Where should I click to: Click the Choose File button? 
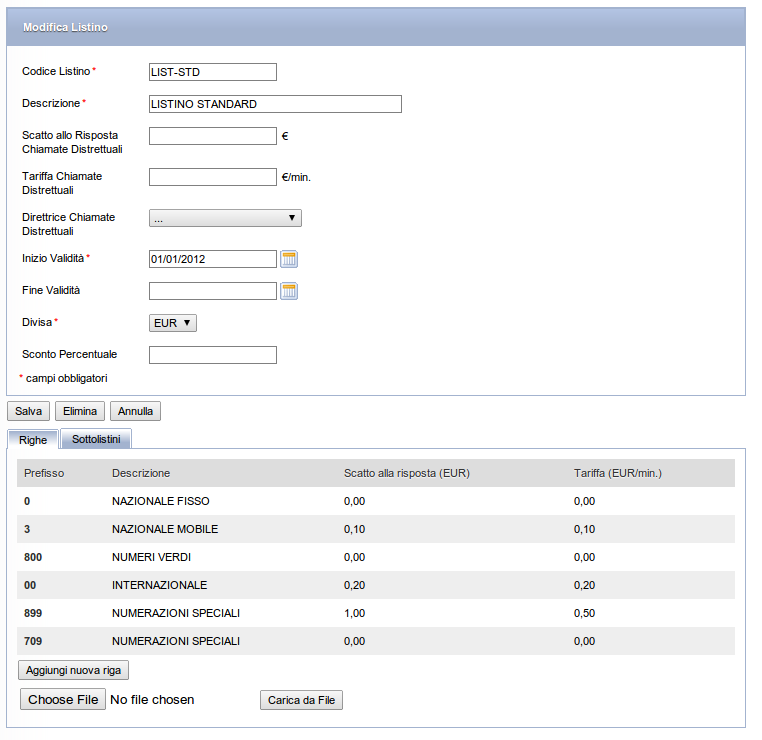click(63, 699)
